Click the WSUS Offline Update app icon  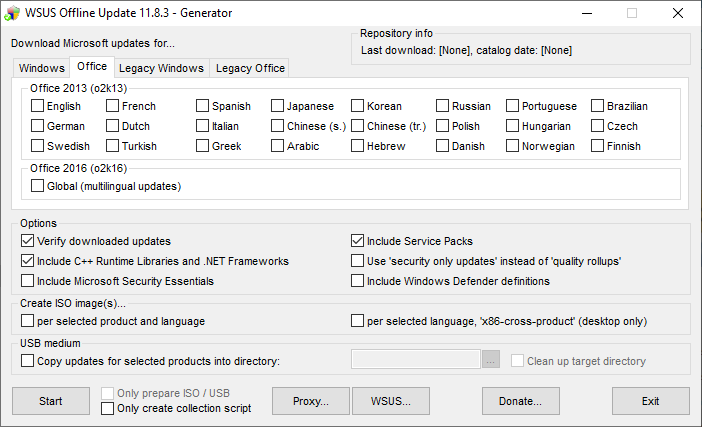(12, 13)
